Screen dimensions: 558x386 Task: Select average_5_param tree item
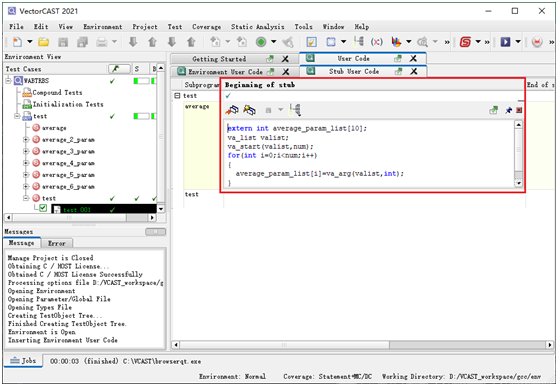pos(68,175)
